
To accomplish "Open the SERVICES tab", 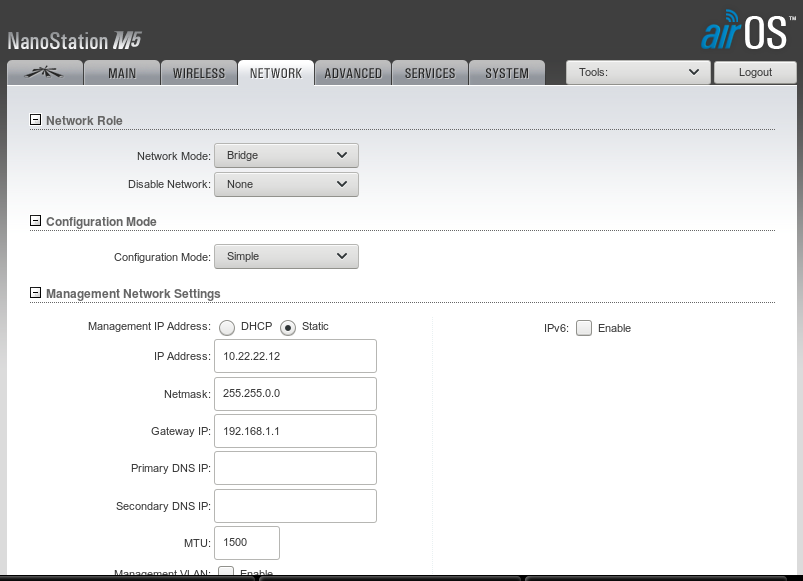I will point(430,73).
